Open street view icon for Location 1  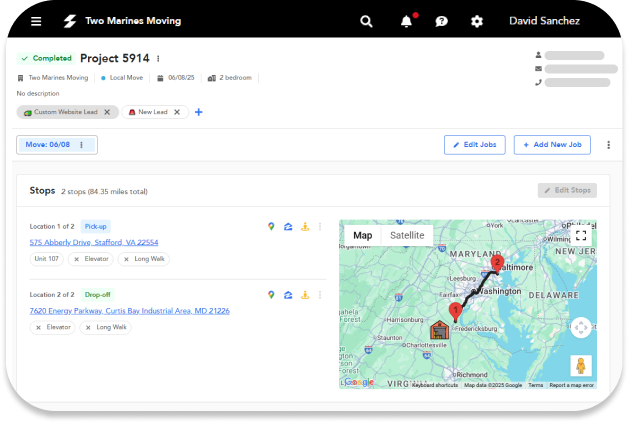click(305, 227)
